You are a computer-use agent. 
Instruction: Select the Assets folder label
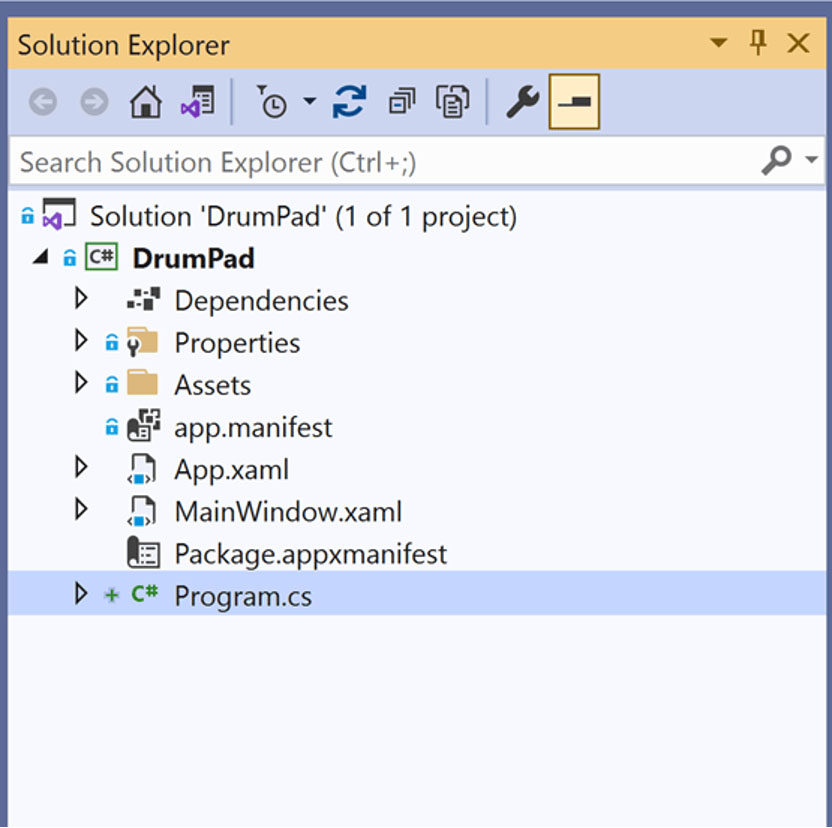pos(213,385)
